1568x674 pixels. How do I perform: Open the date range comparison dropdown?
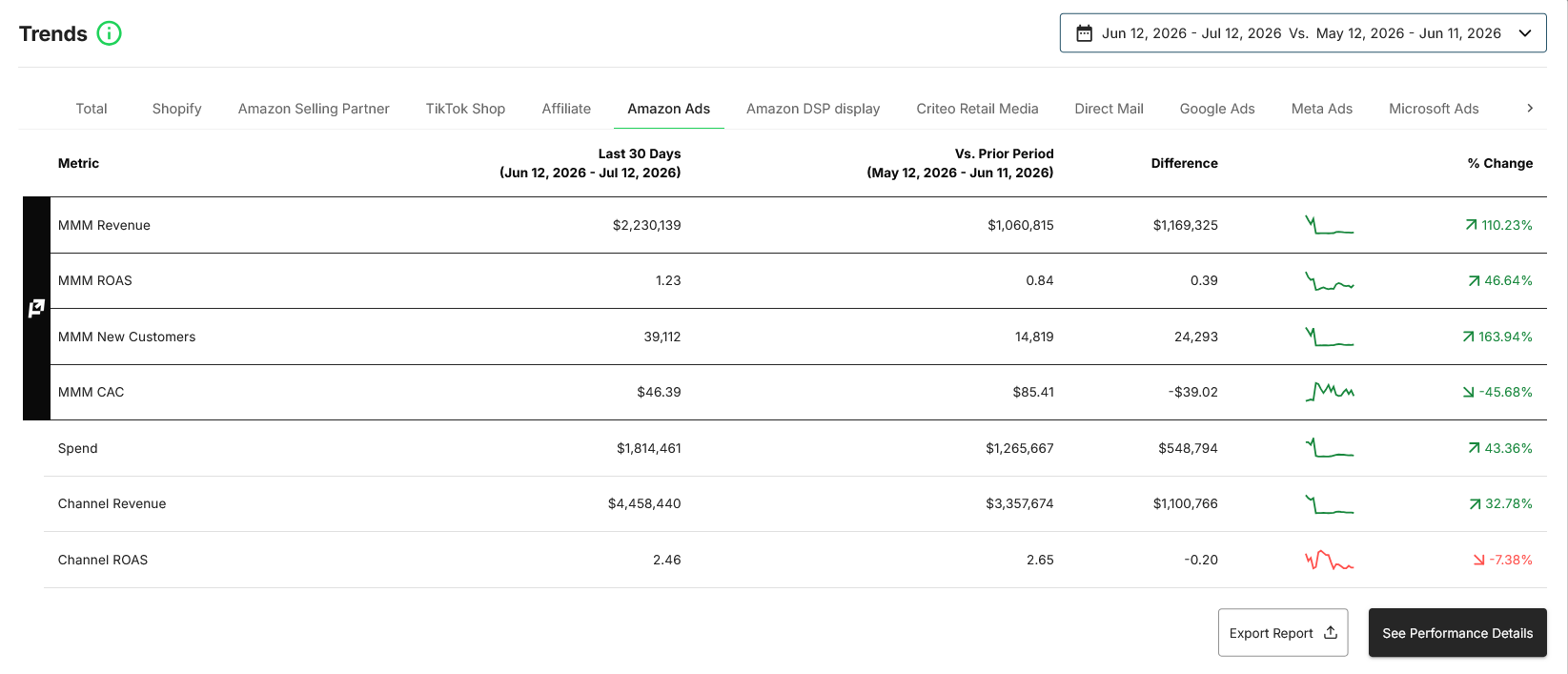(x=1303, y=33)
